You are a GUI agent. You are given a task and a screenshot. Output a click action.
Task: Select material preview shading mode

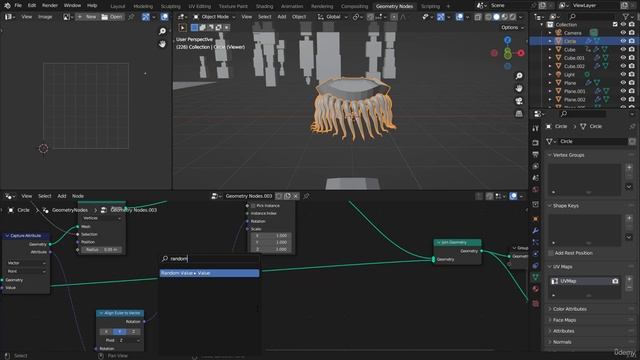[x=504, y=17]
